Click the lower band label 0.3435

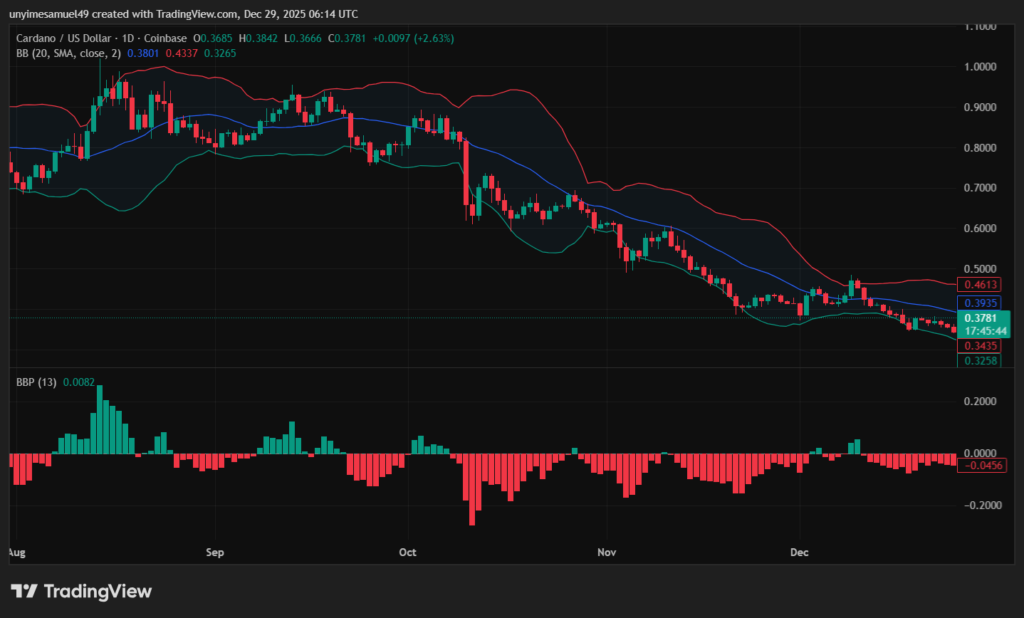pyautogui.click(x=978, y=345)
